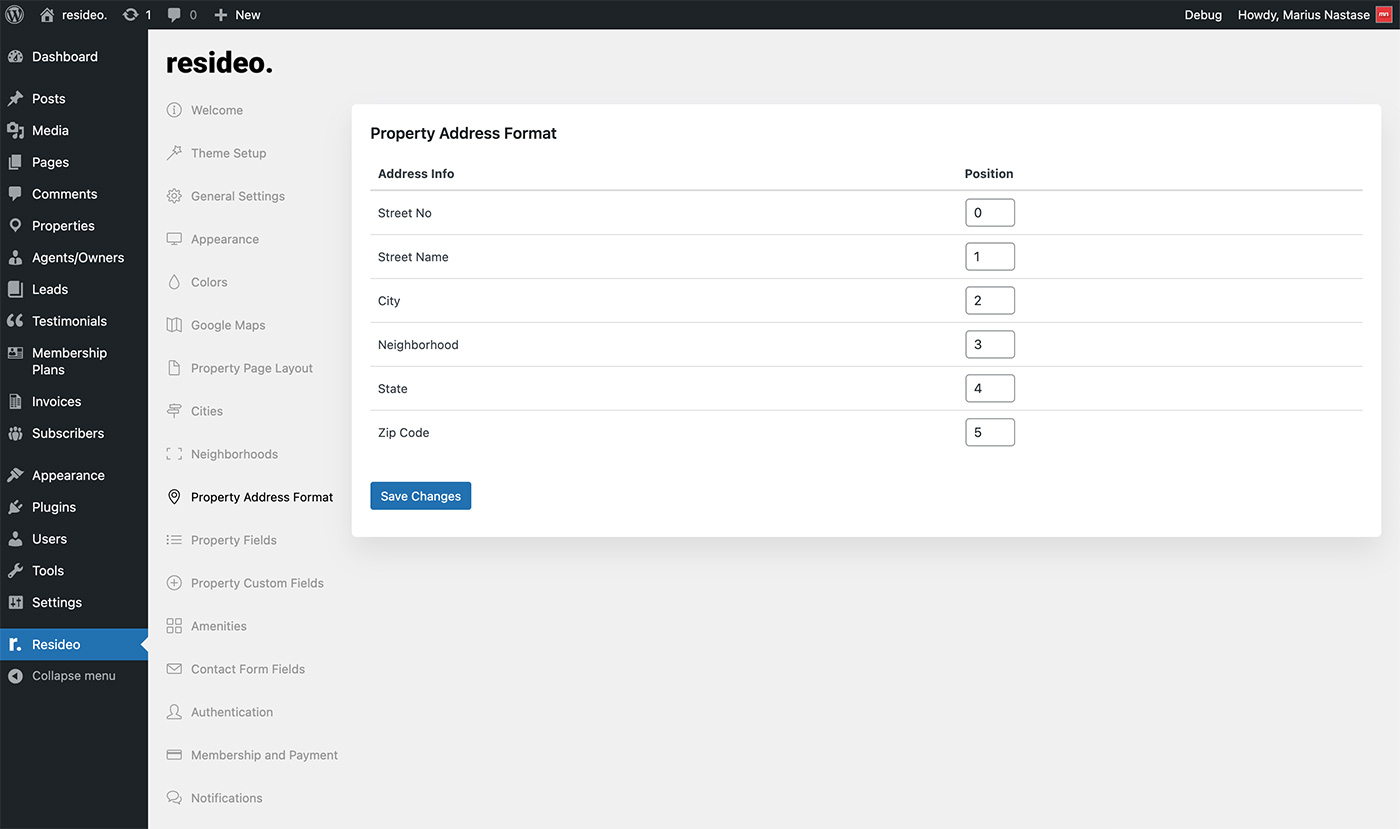
Task: Click the WordPress logo icon
Action: tap(15, 15)
